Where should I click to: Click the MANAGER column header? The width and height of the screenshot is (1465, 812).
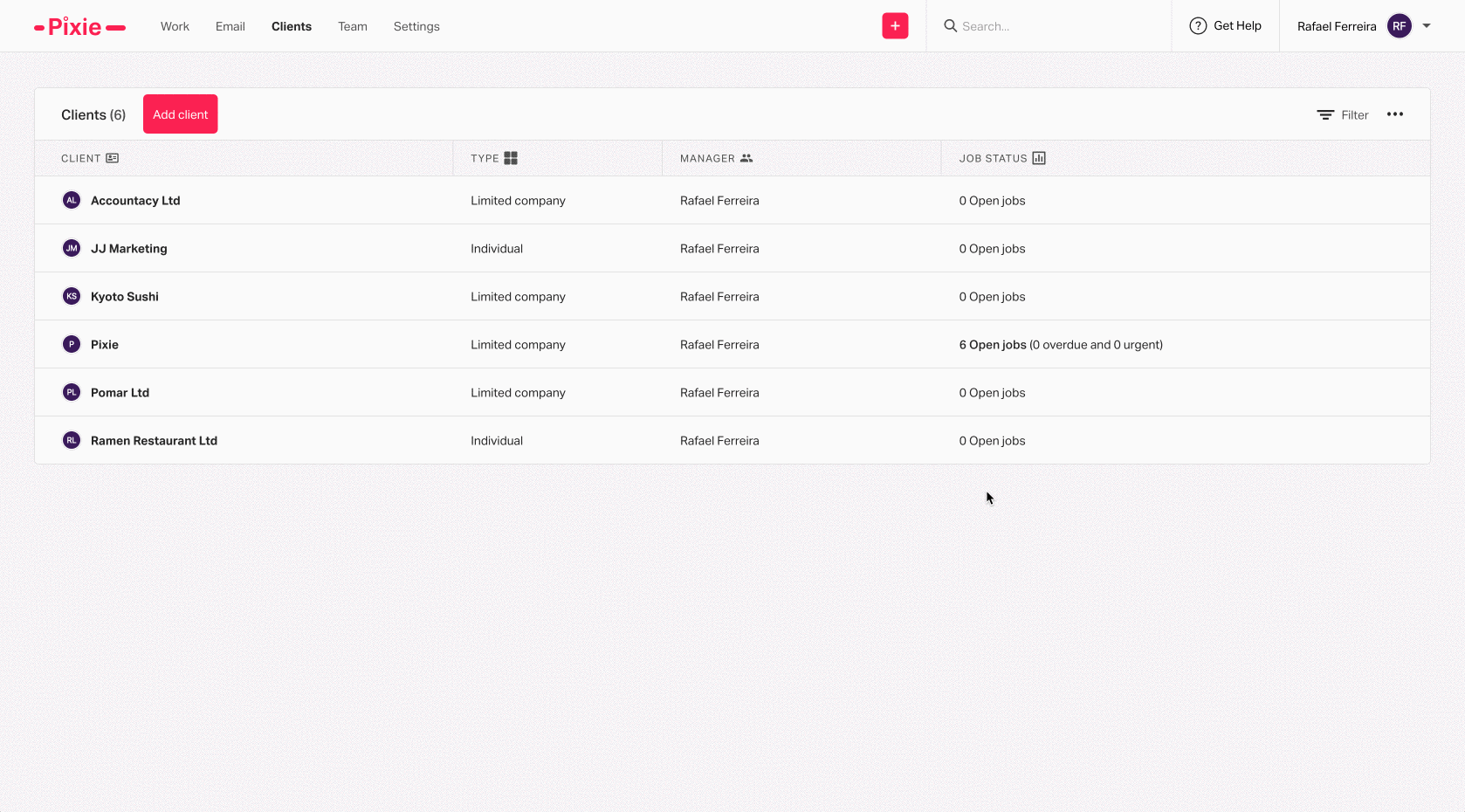tap(707, 158)
